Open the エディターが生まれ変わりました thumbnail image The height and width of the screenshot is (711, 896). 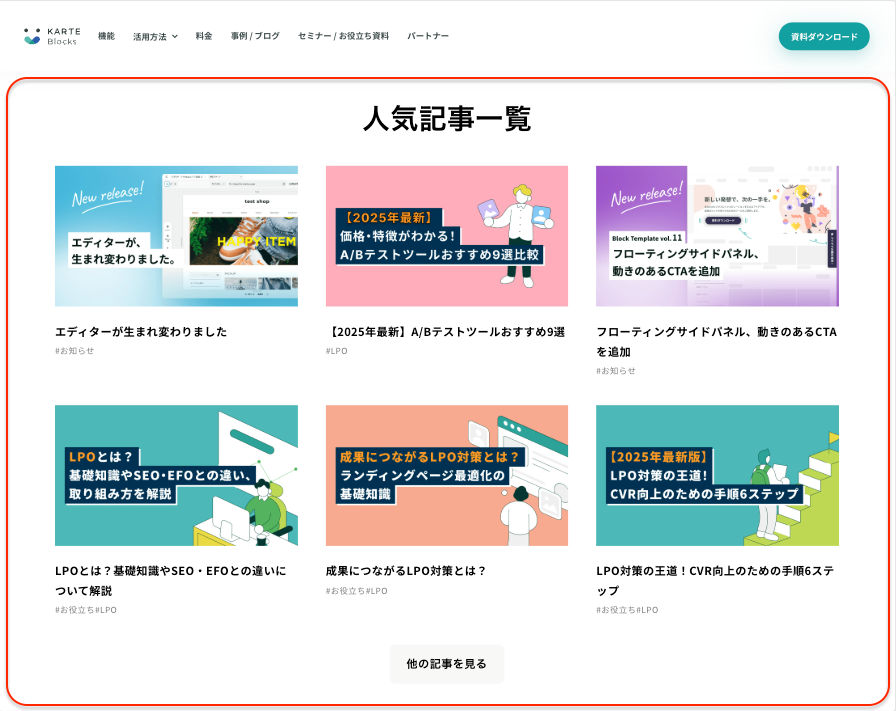point(176,236)
